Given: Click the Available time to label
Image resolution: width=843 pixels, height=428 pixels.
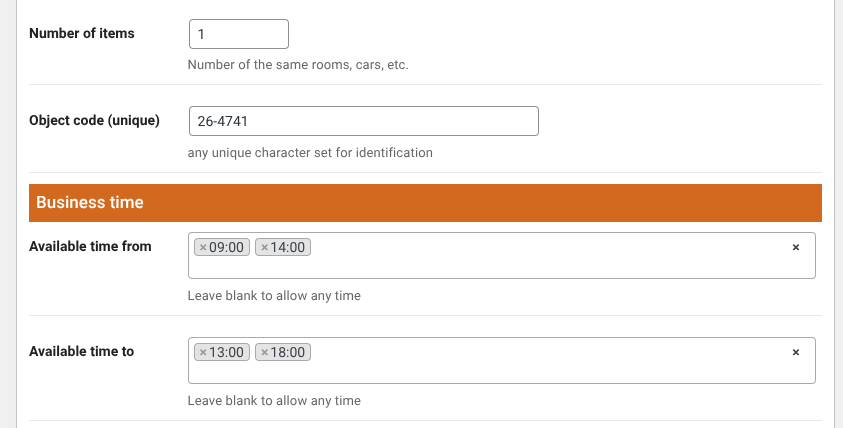Looking at the screenshot, I should click(82, 351).
